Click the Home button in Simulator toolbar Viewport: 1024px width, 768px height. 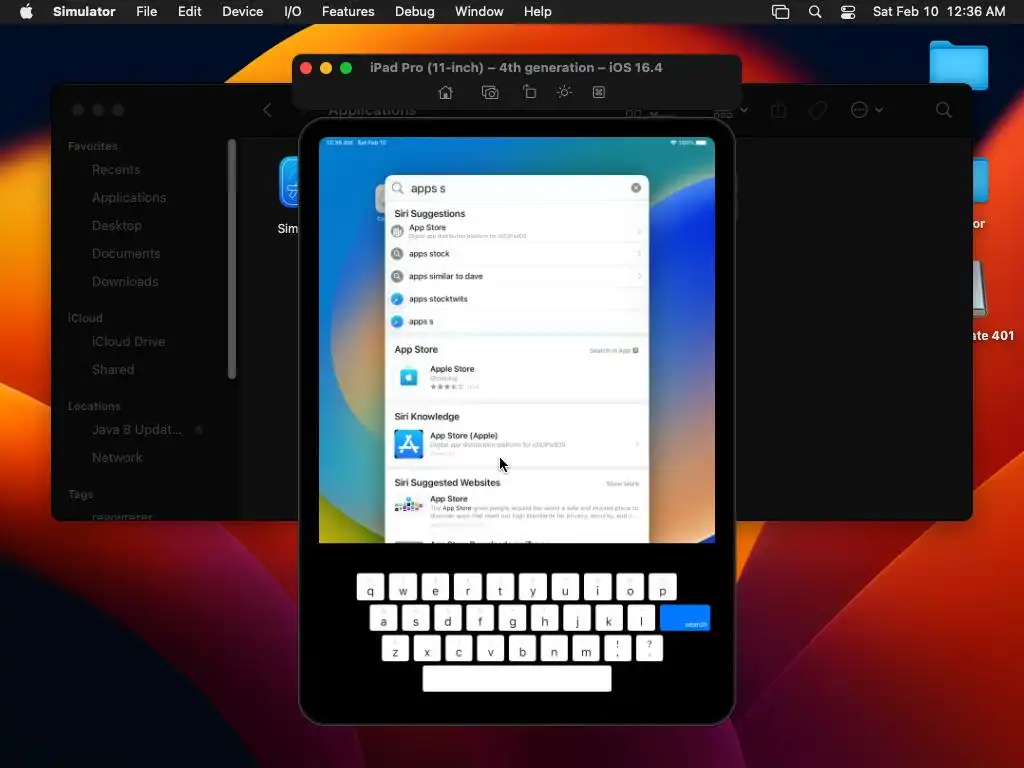445,92
